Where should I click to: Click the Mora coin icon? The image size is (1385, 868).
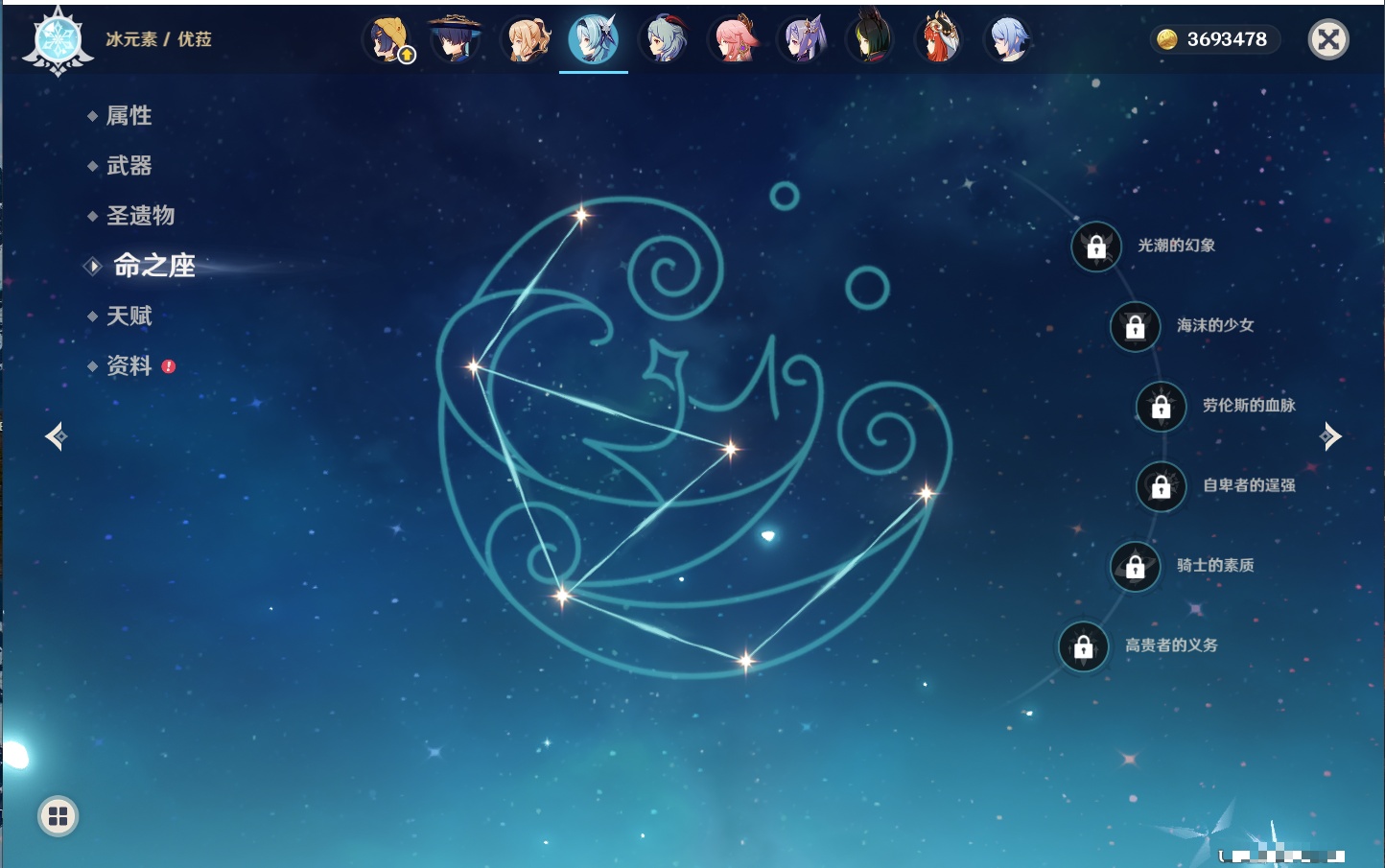click(x=1166, y=39)
